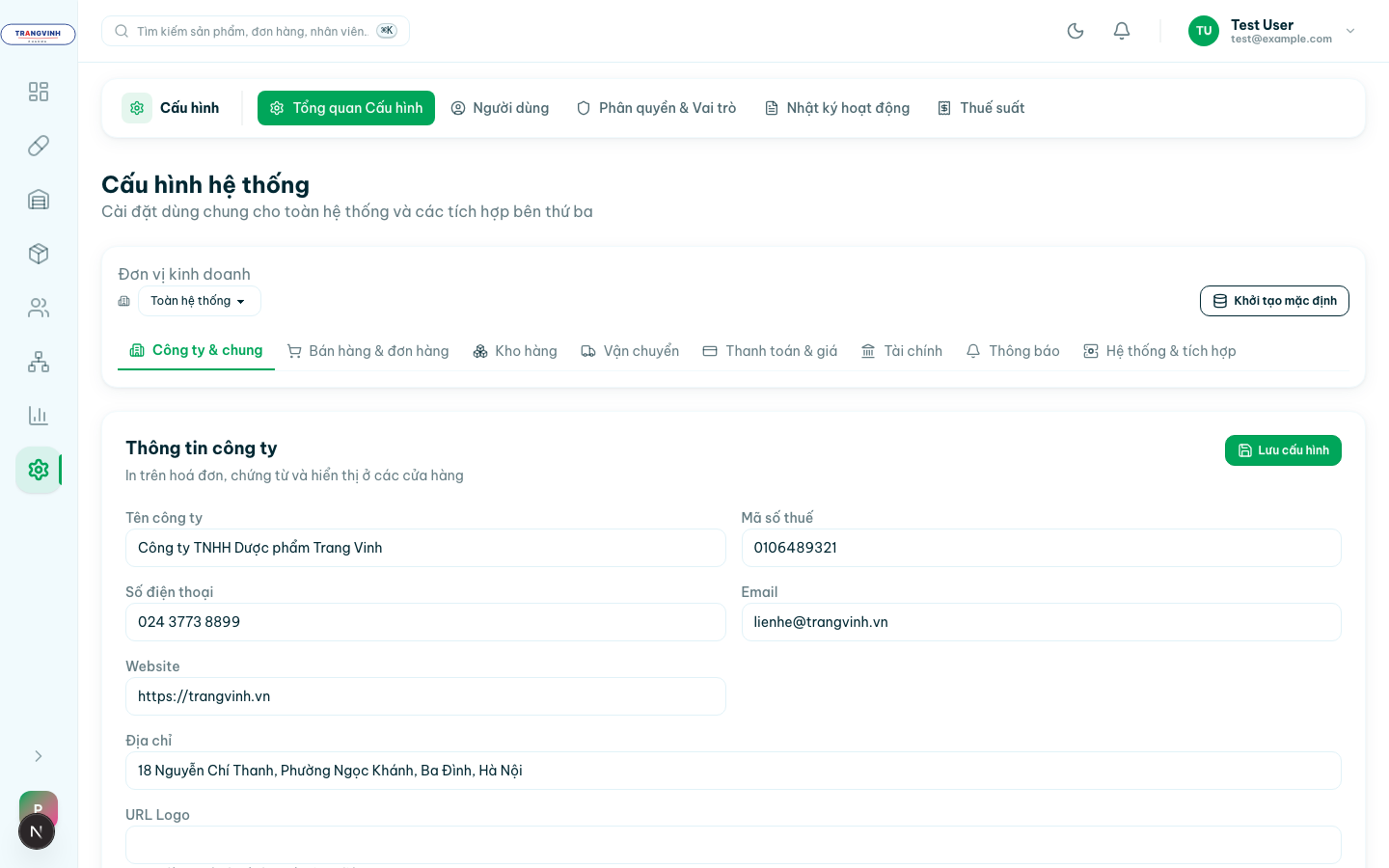This screenshot has width=1389, height=868.
Task: Switch to the Thông báo tab
Action: click(x=1013, y=351)
